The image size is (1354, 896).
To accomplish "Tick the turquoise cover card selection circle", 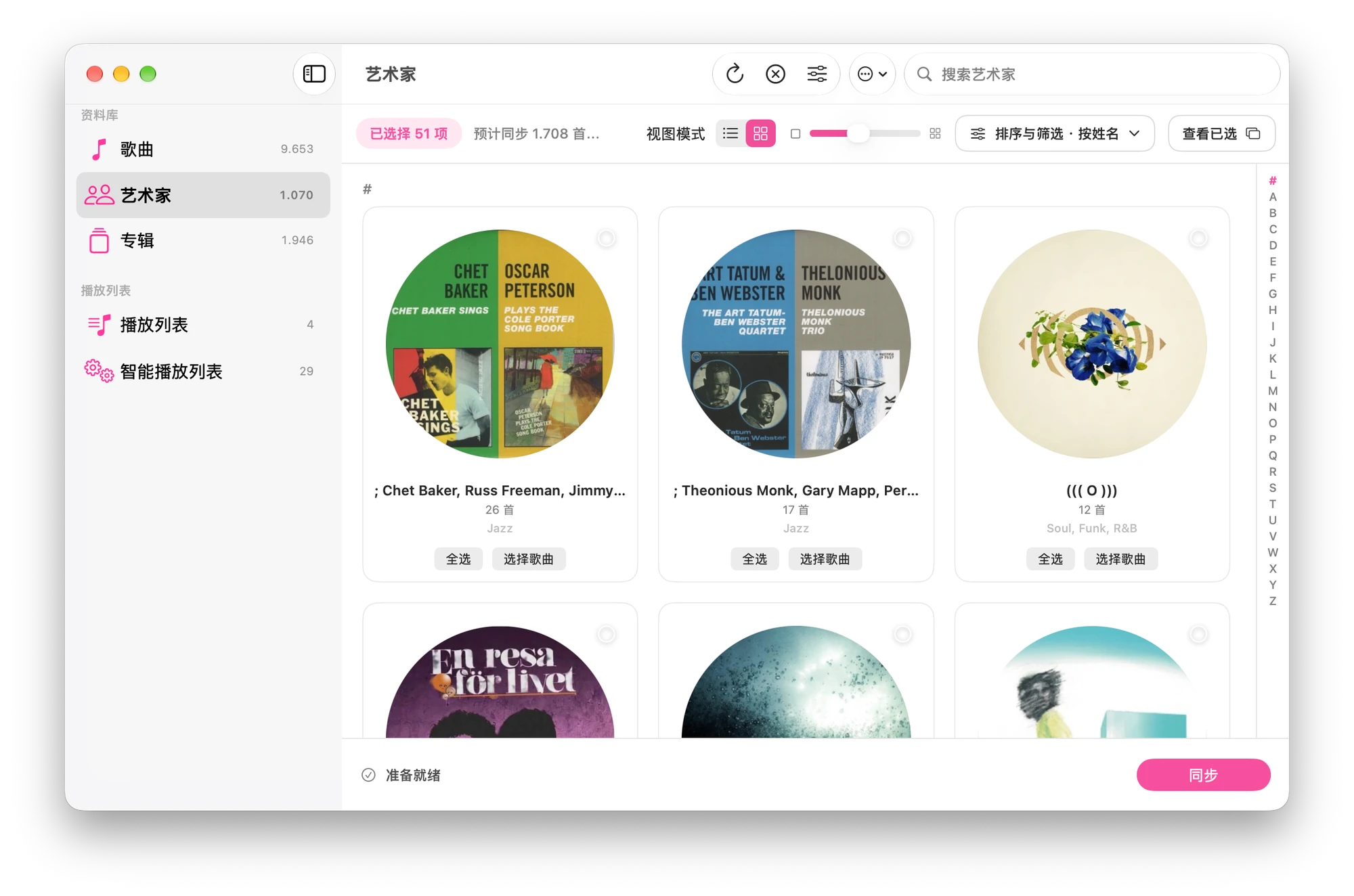I will click(x=1198, y=634).
